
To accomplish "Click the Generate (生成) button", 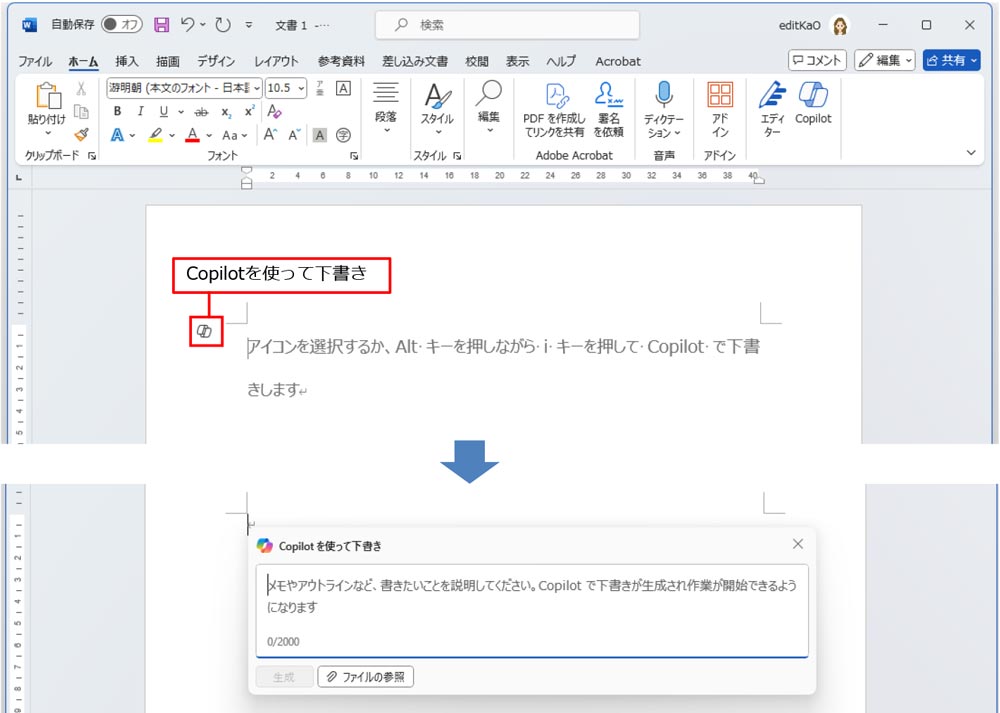I will click(x=284, y=677).
